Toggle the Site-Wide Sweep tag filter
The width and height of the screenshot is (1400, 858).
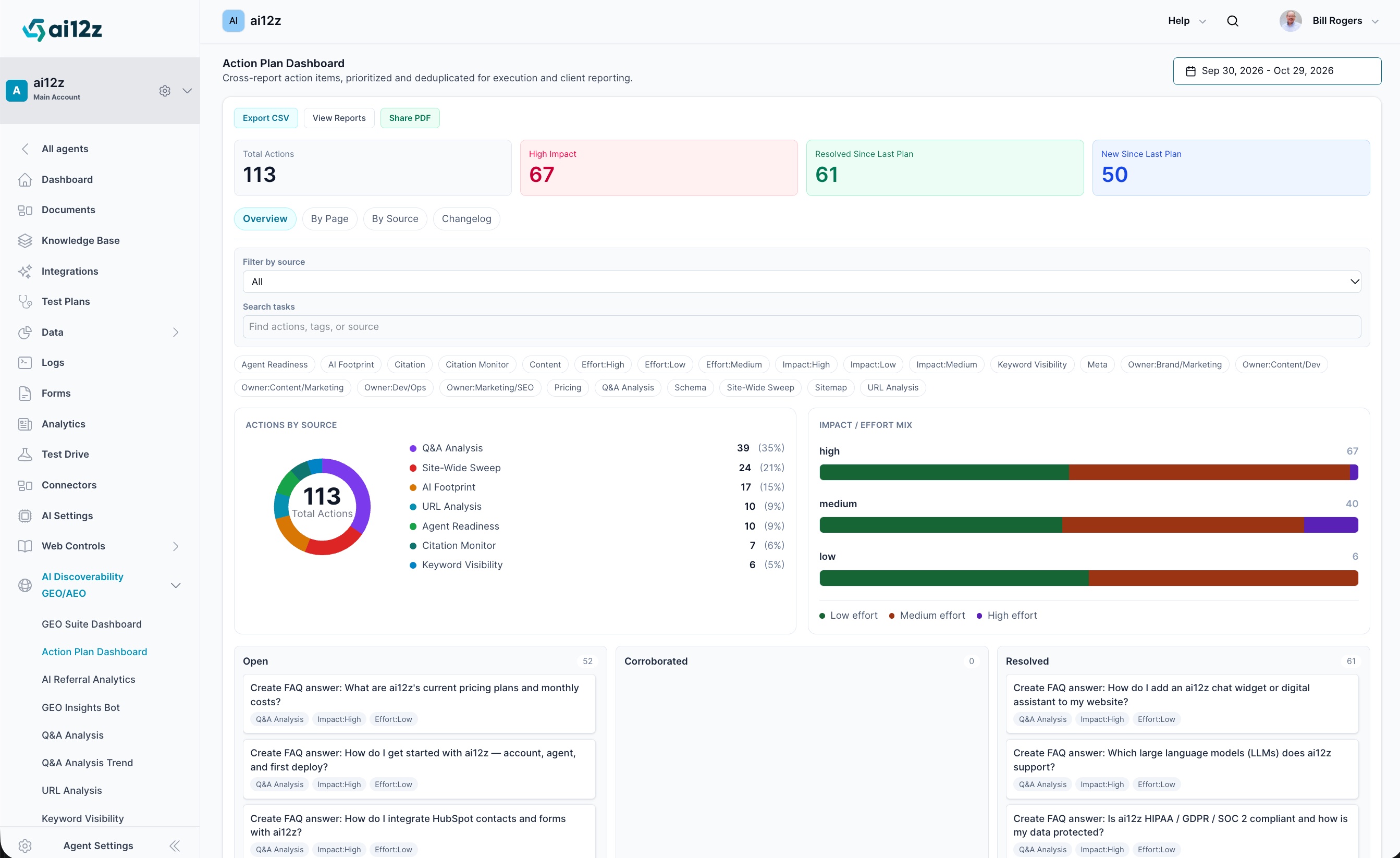[x=760, y=387]
